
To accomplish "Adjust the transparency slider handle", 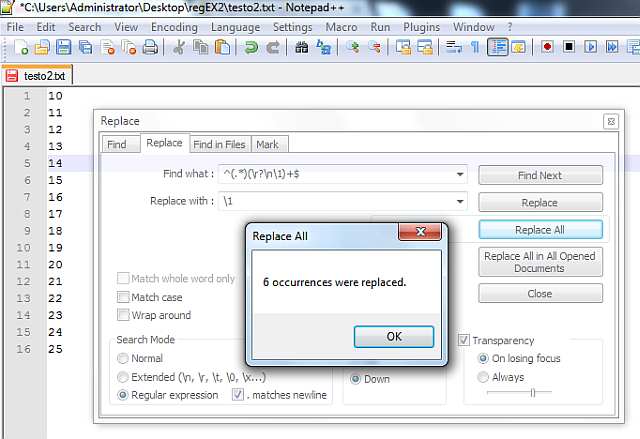I will coord(533,392).
